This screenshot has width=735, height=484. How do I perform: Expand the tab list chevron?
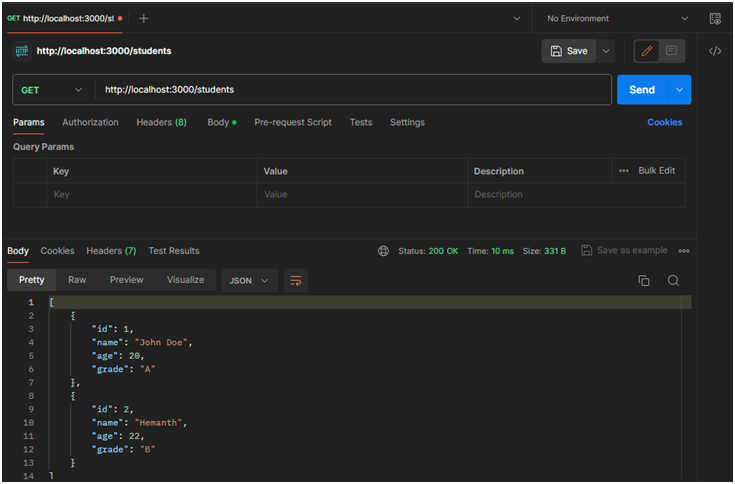point(517,19)
